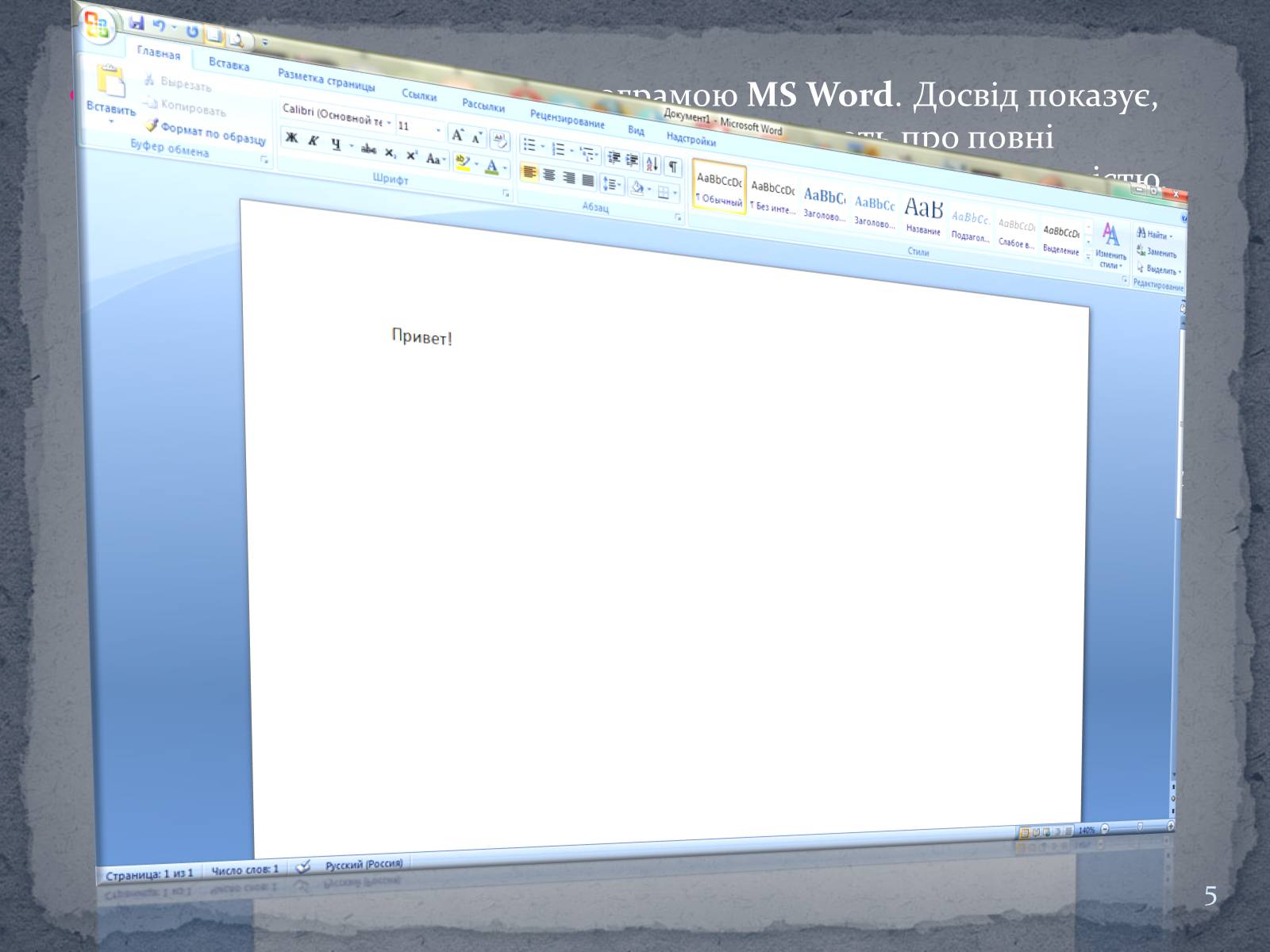Toggle center text alignment
This screenshot has width=1270, height=952.
(549, 175)
